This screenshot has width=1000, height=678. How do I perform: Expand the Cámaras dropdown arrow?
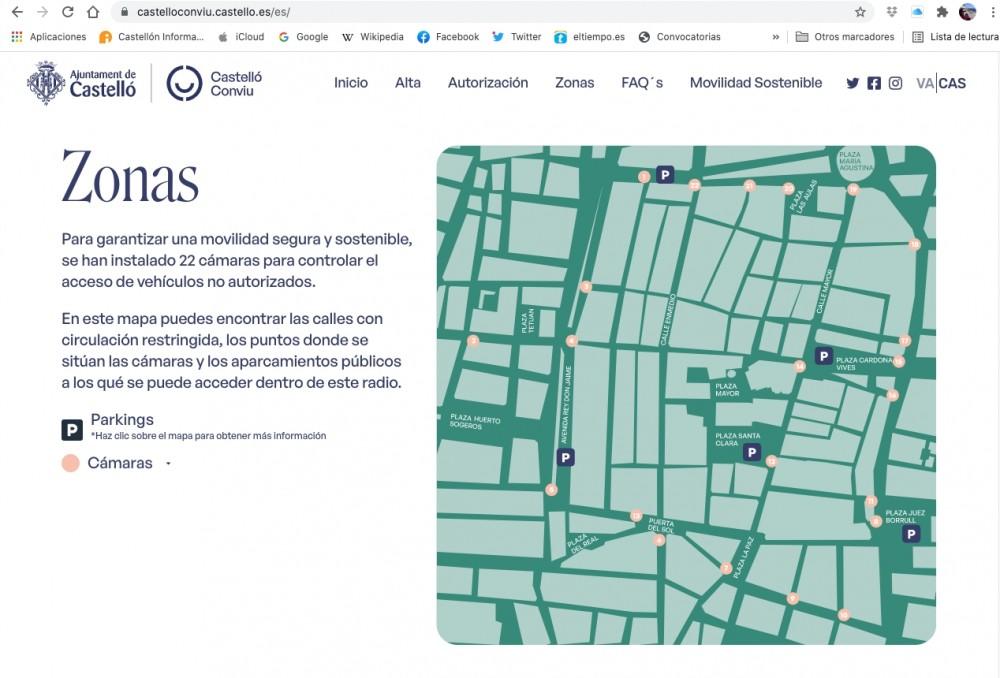[168, 464]
